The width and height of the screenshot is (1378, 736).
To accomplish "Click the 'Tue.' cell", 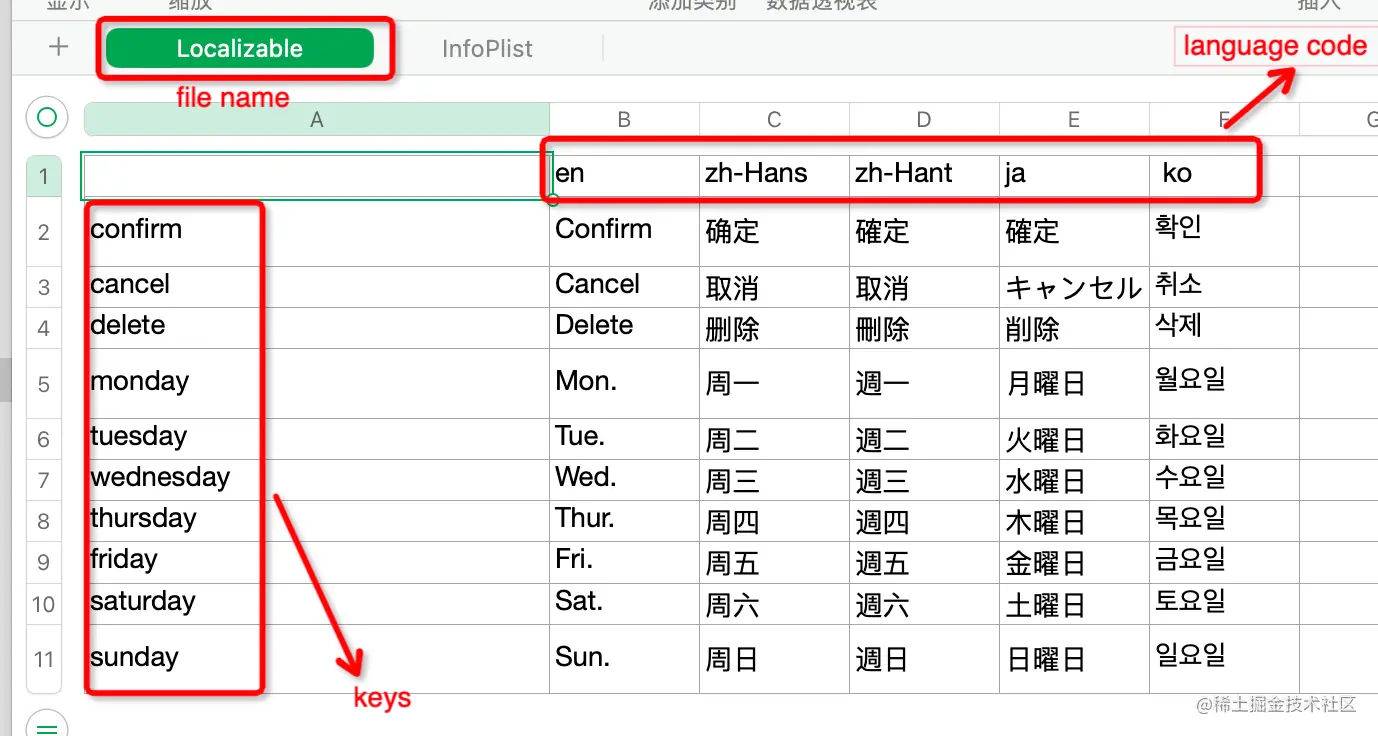I will [624, 439].
